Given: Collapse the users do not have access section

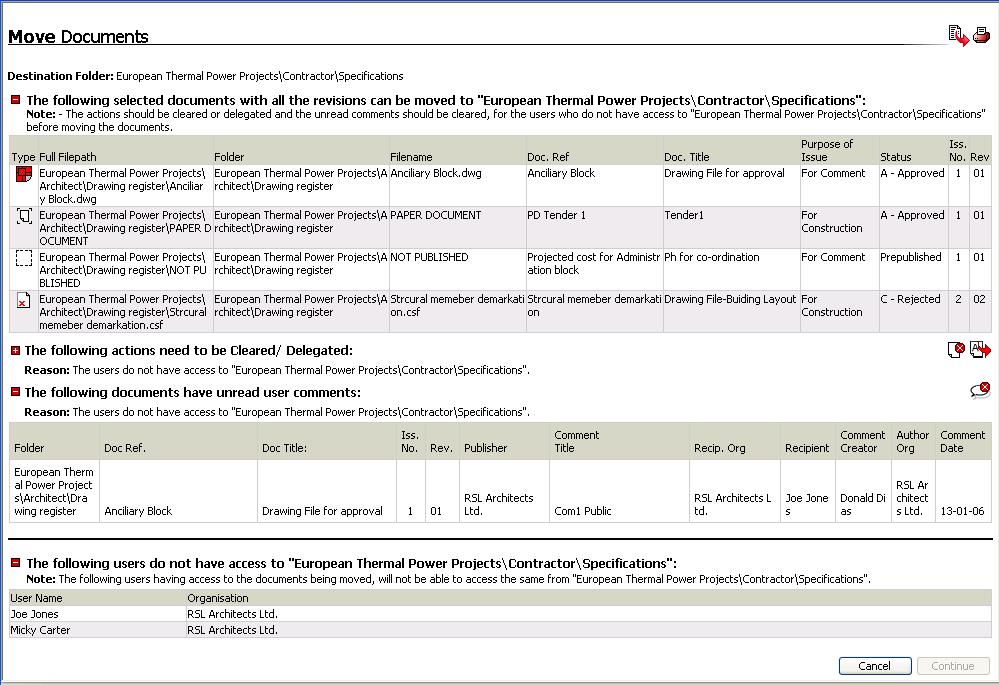Looking at the screenshot, I should pos(15,563).
